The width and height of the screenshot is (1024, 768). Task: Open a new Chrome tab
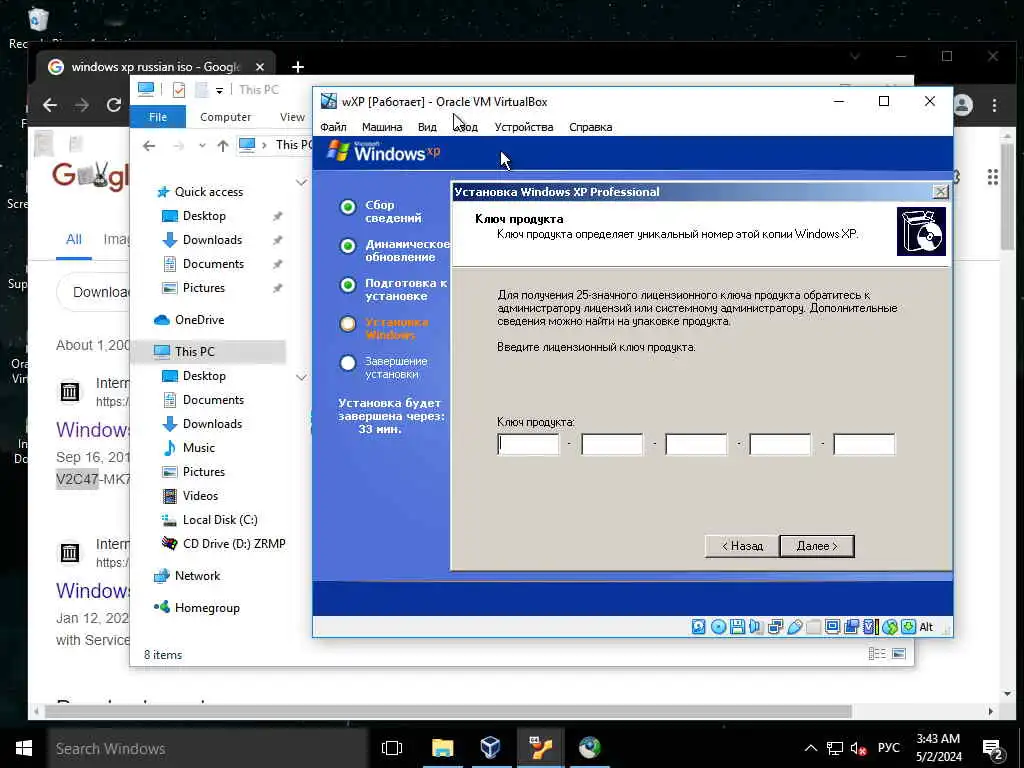click(298, 67)
